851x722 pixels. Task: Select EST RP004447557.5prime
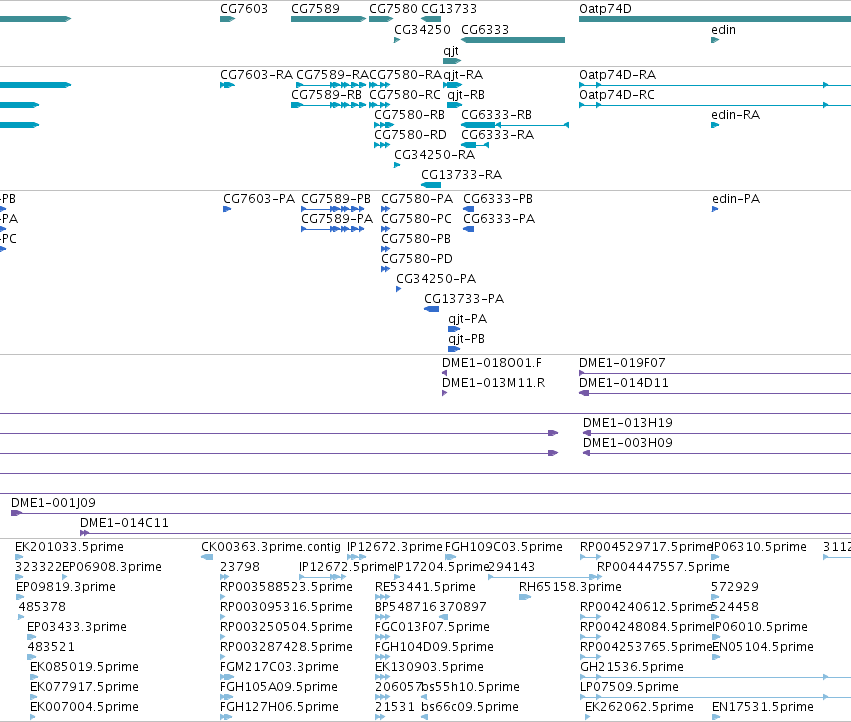[x=663, y=567]
